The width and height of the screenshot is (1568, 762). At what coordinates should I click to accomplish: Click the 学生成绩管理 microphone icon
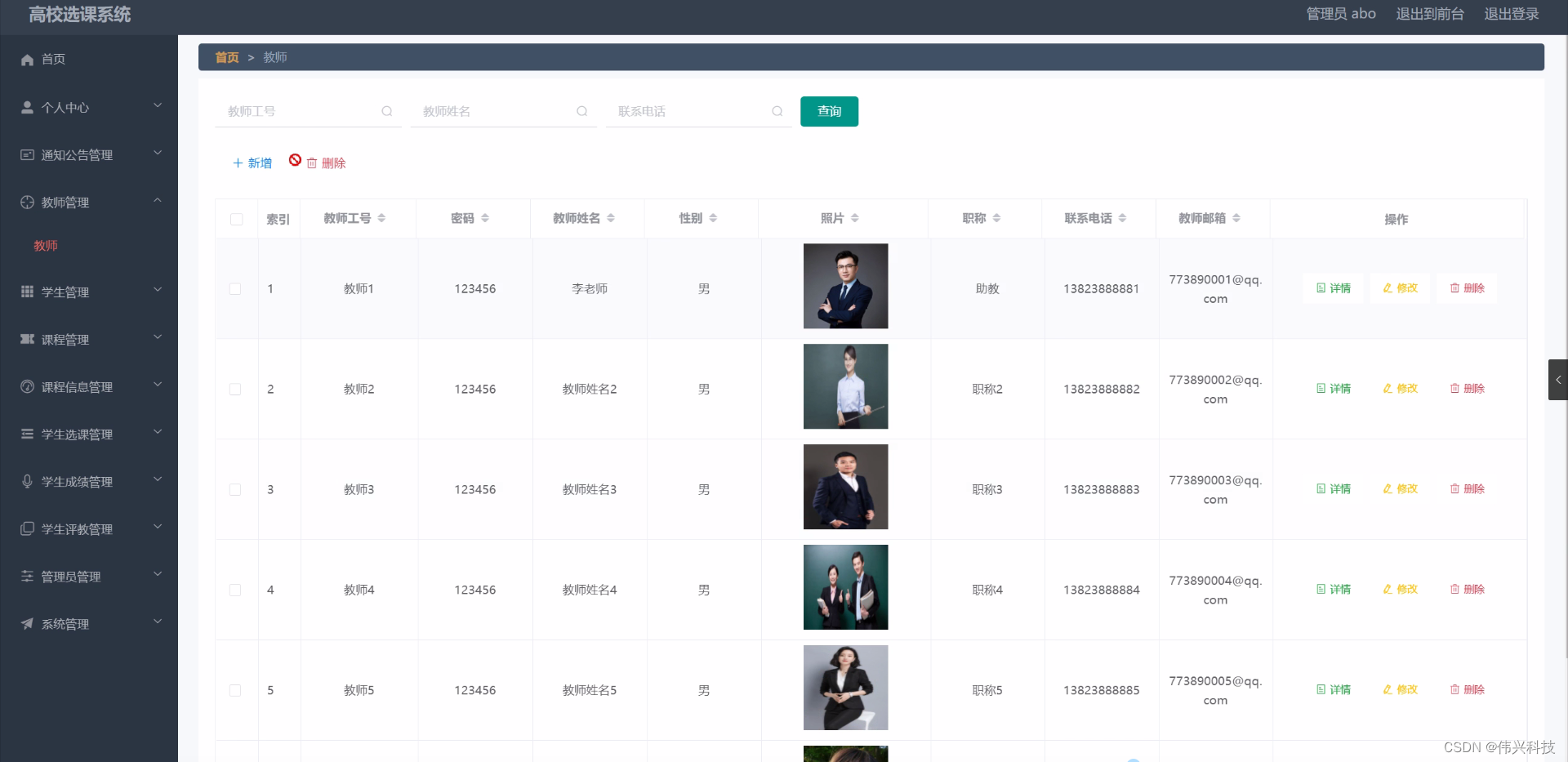pos(25,481)
